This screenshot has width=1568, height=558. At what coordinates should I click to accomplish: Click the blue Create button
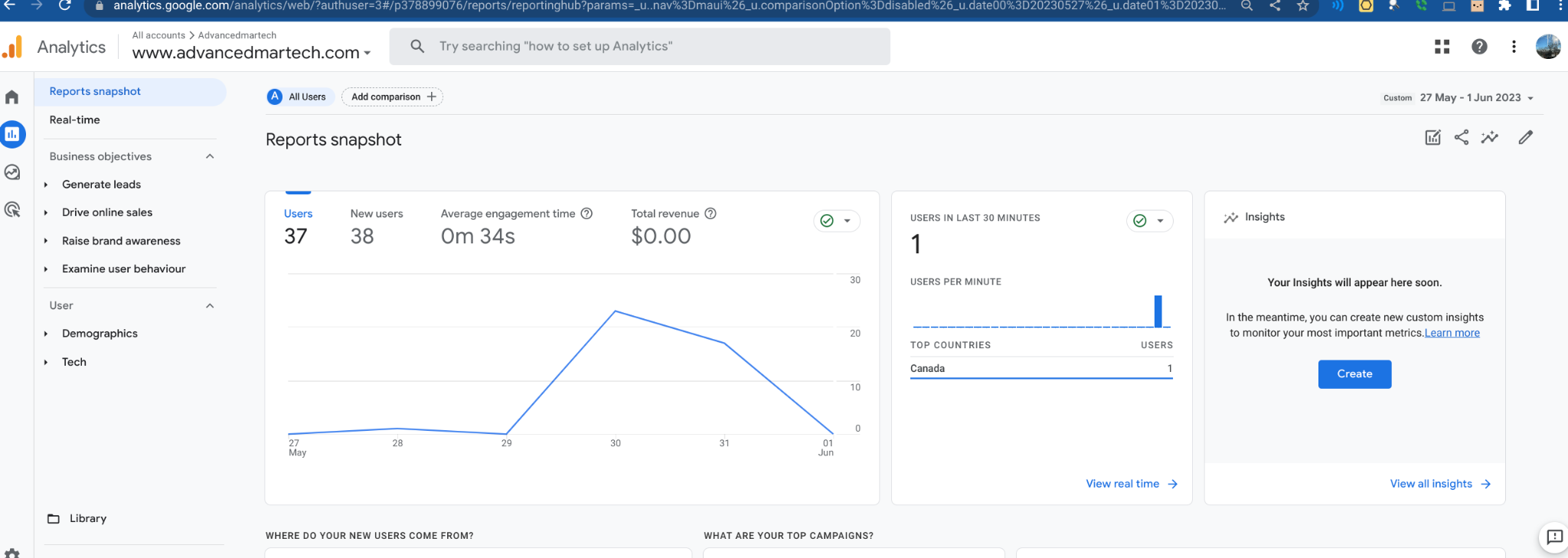[1354, 374]
